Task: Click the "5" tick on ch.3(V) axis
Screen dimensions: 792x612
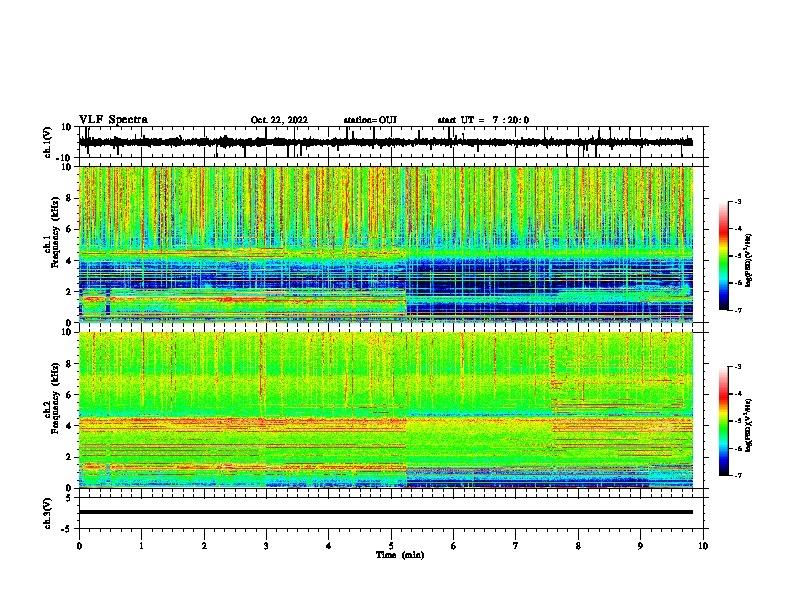Action: [69, 498]
